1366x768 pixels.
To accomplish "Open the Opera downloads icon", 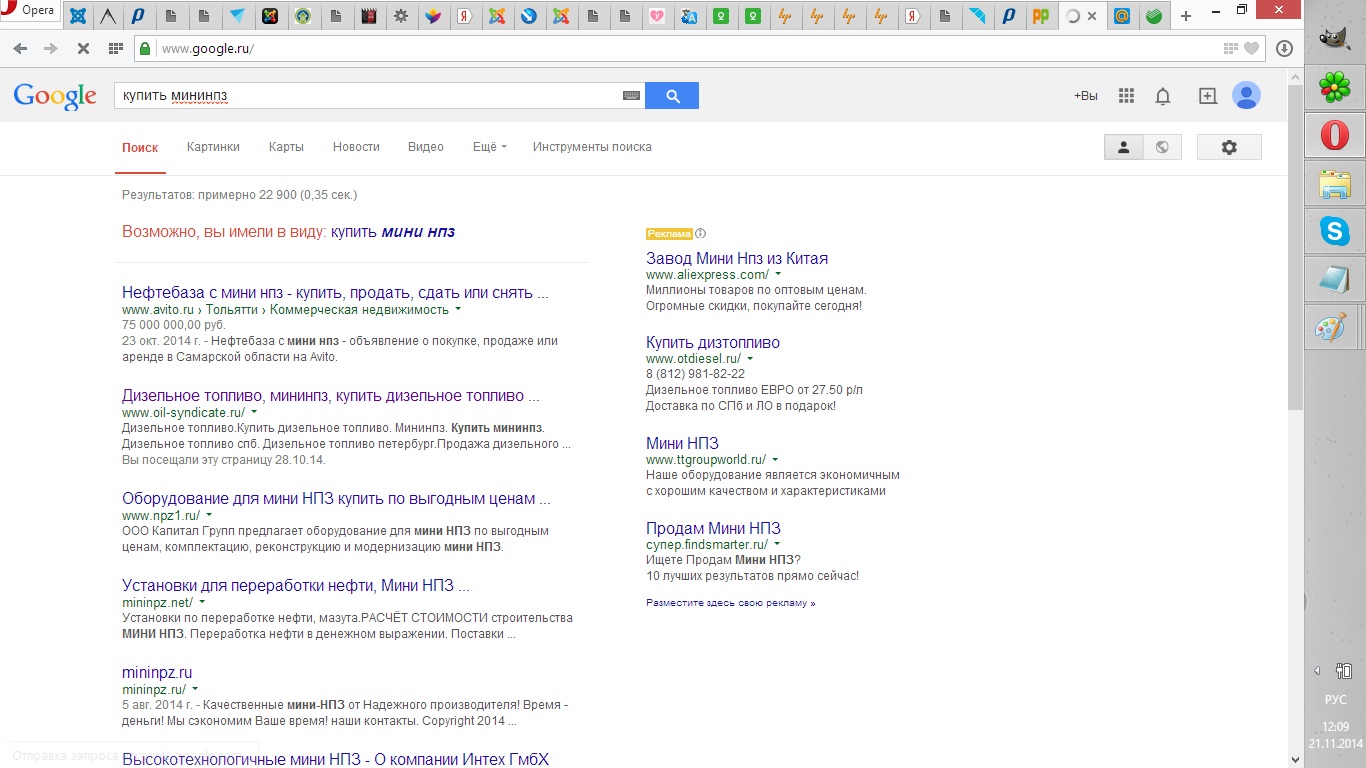I will pyautogui.click(x=1285, y=48).
